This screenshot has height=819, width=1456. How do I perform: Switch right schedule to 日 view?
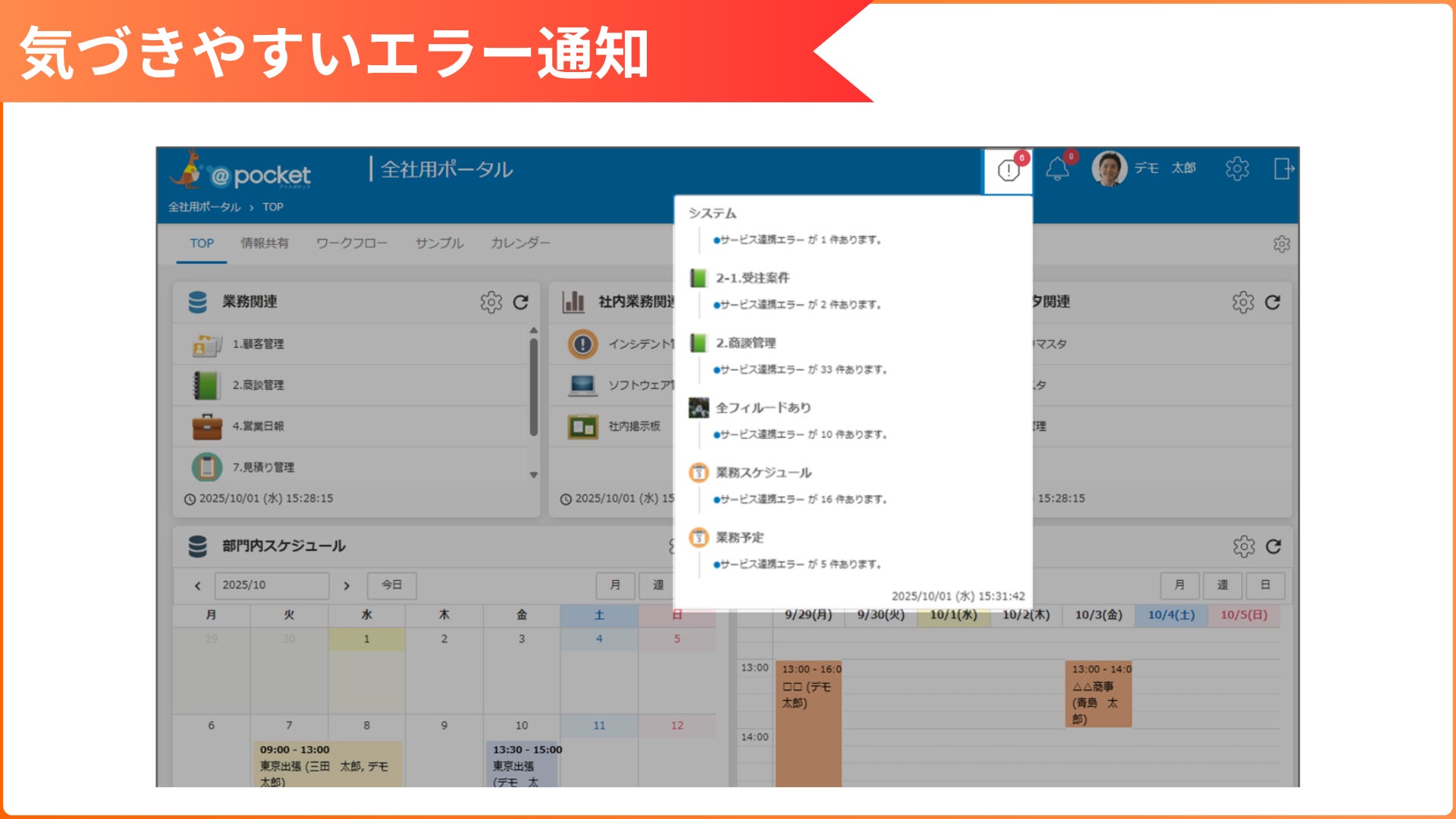pos(1265,585)
